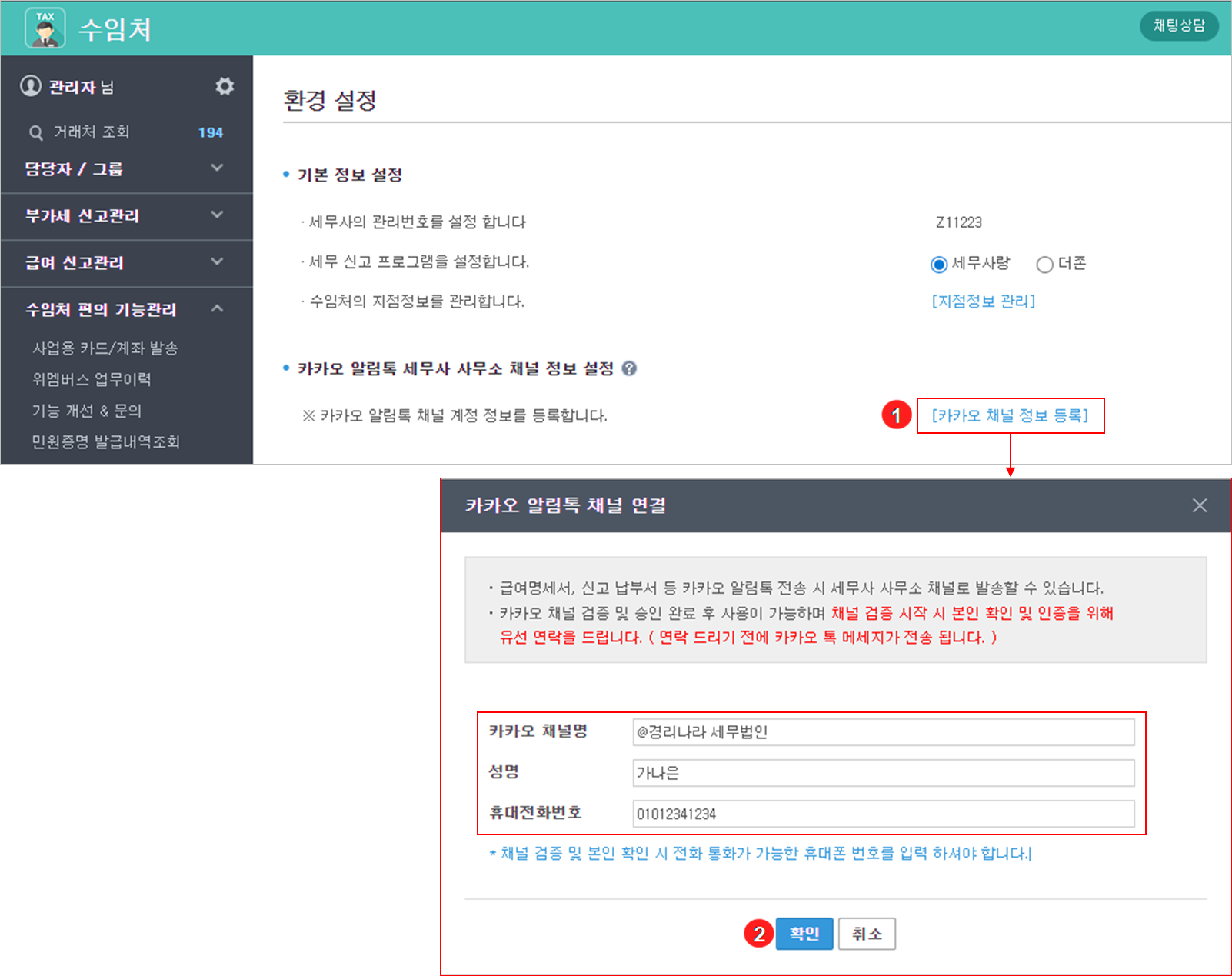
Task: Collapse the 수임처 편의 기능관리 chevron
Action: tap(218, 308)
